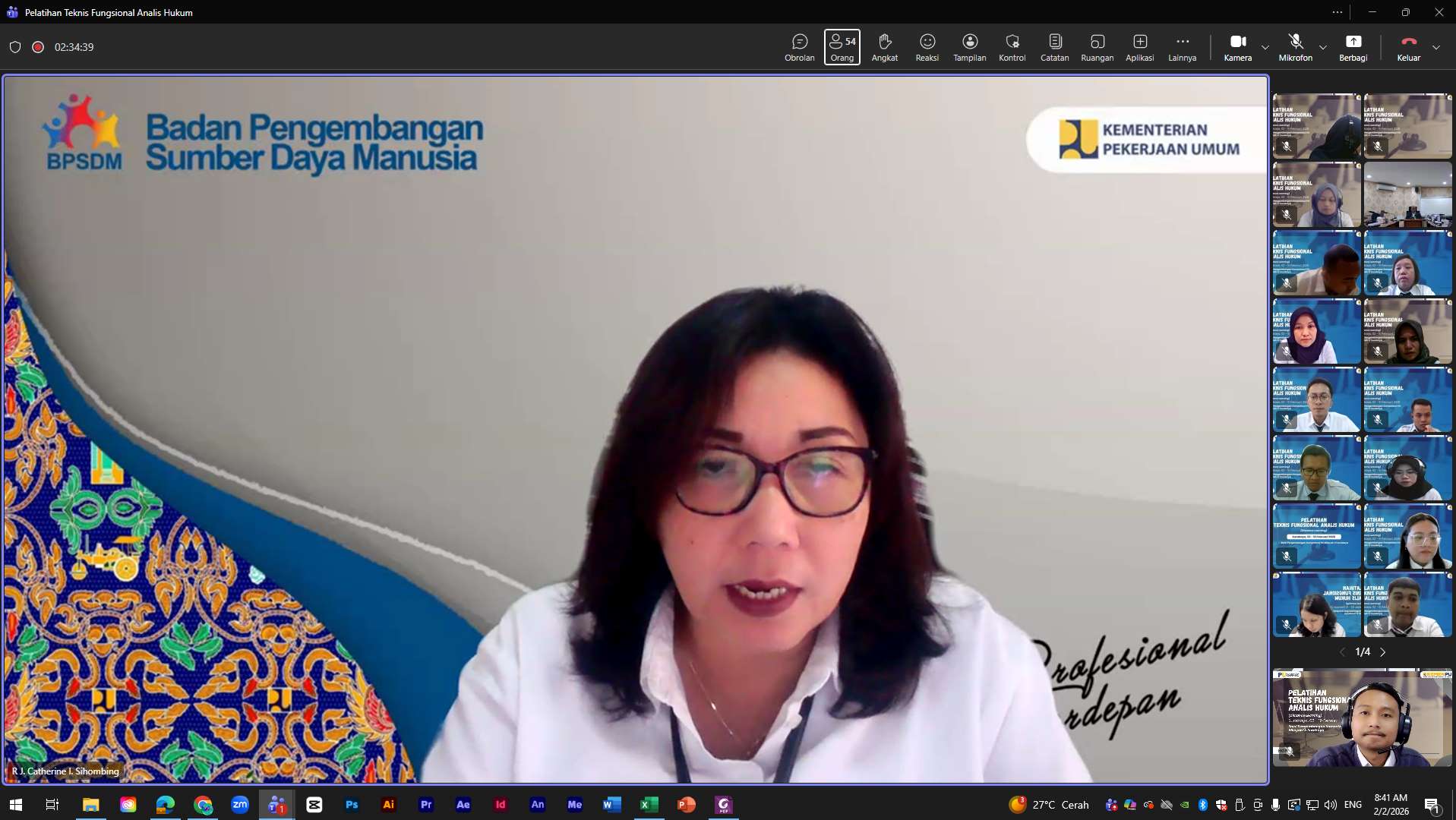Open the Orang participants list
The width and height of the screenshot is (1456, 820).
[x=842, y=47]
